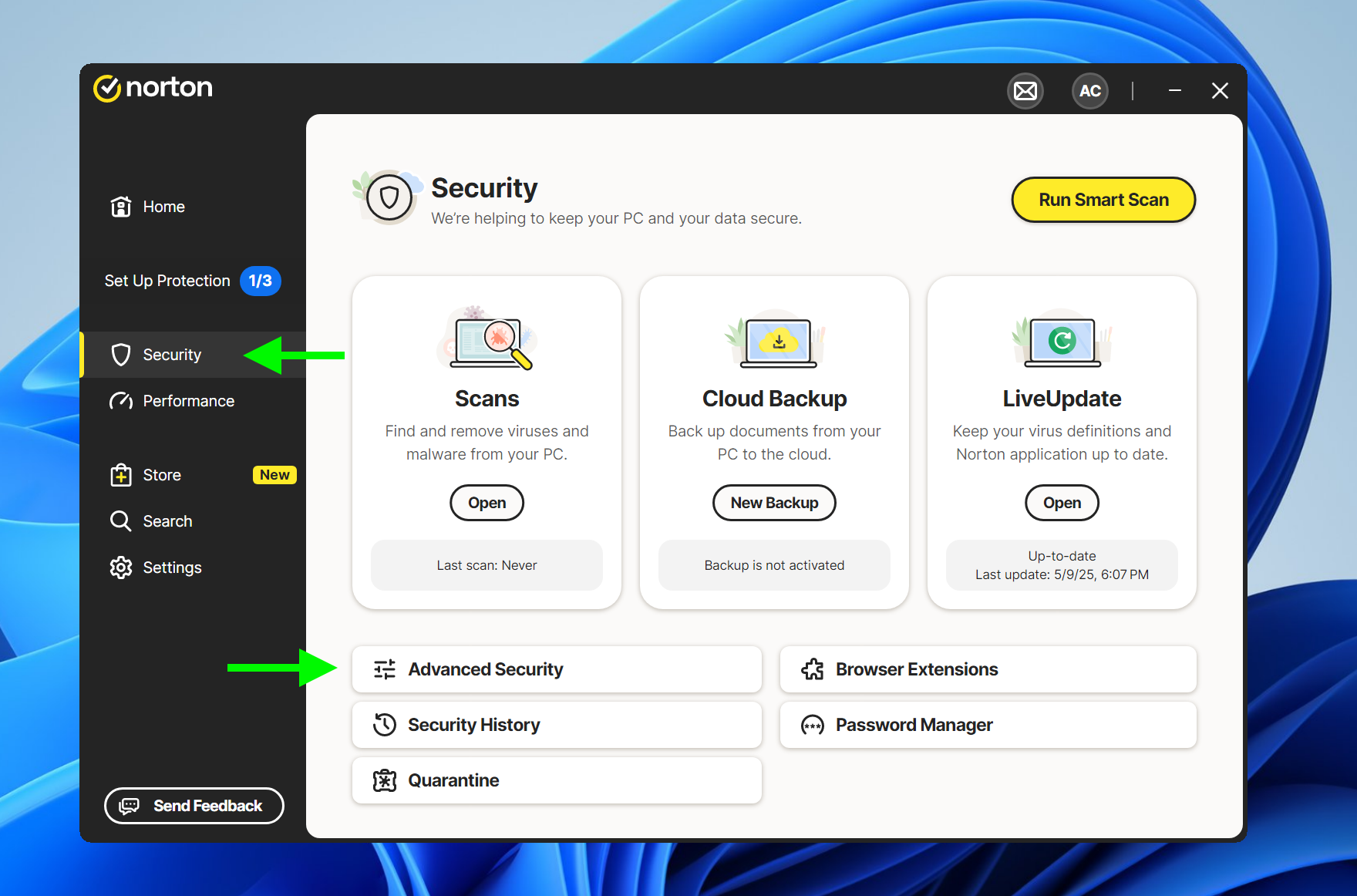Click the Security header shield icon

pos(389,198)
